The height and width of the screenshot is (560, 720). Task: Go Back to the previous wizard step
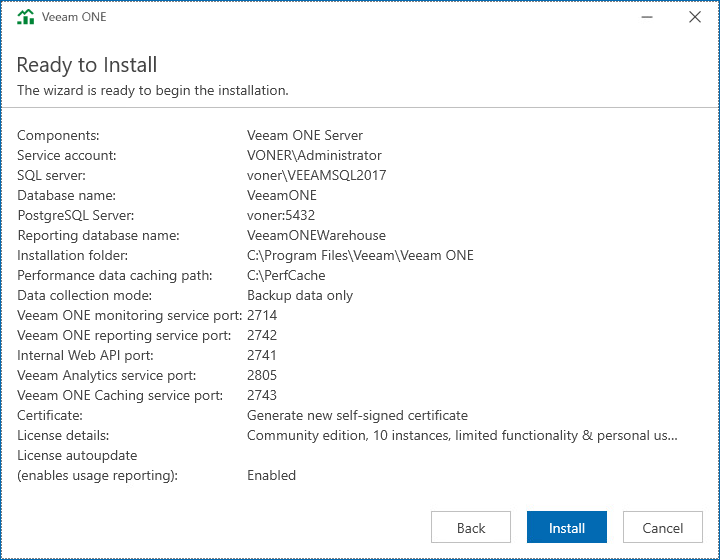[471, 527]
